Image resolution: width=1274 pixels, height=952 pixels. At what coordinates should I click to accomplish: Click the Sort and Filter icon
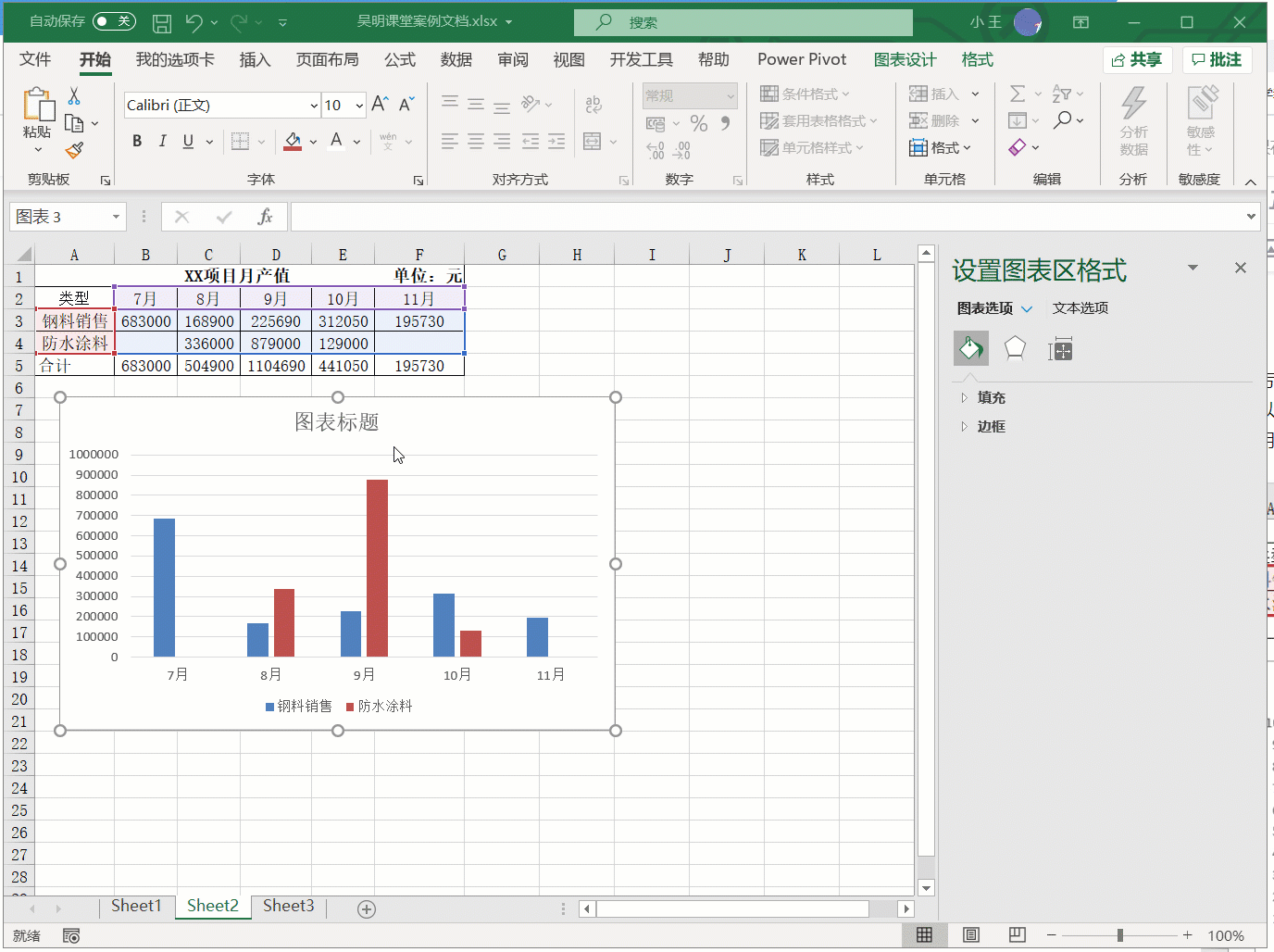click(1062, 94)
